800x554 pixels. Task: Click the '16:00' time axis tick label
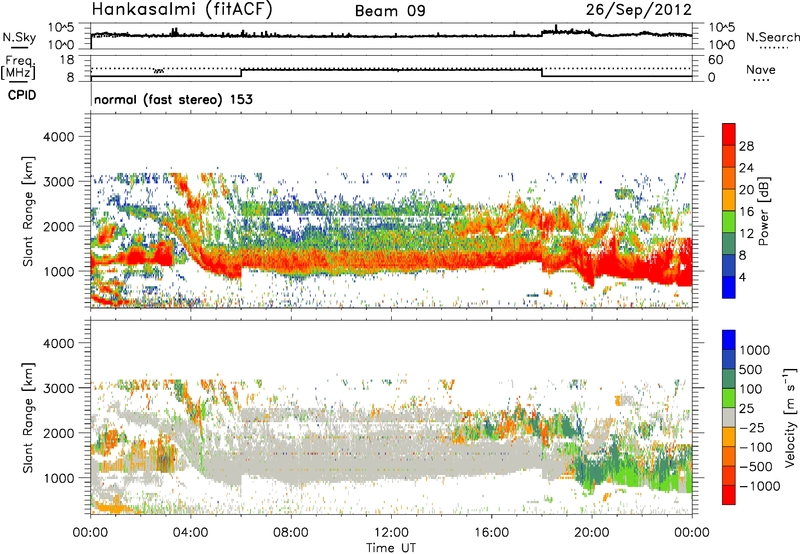tap(491, 533)
